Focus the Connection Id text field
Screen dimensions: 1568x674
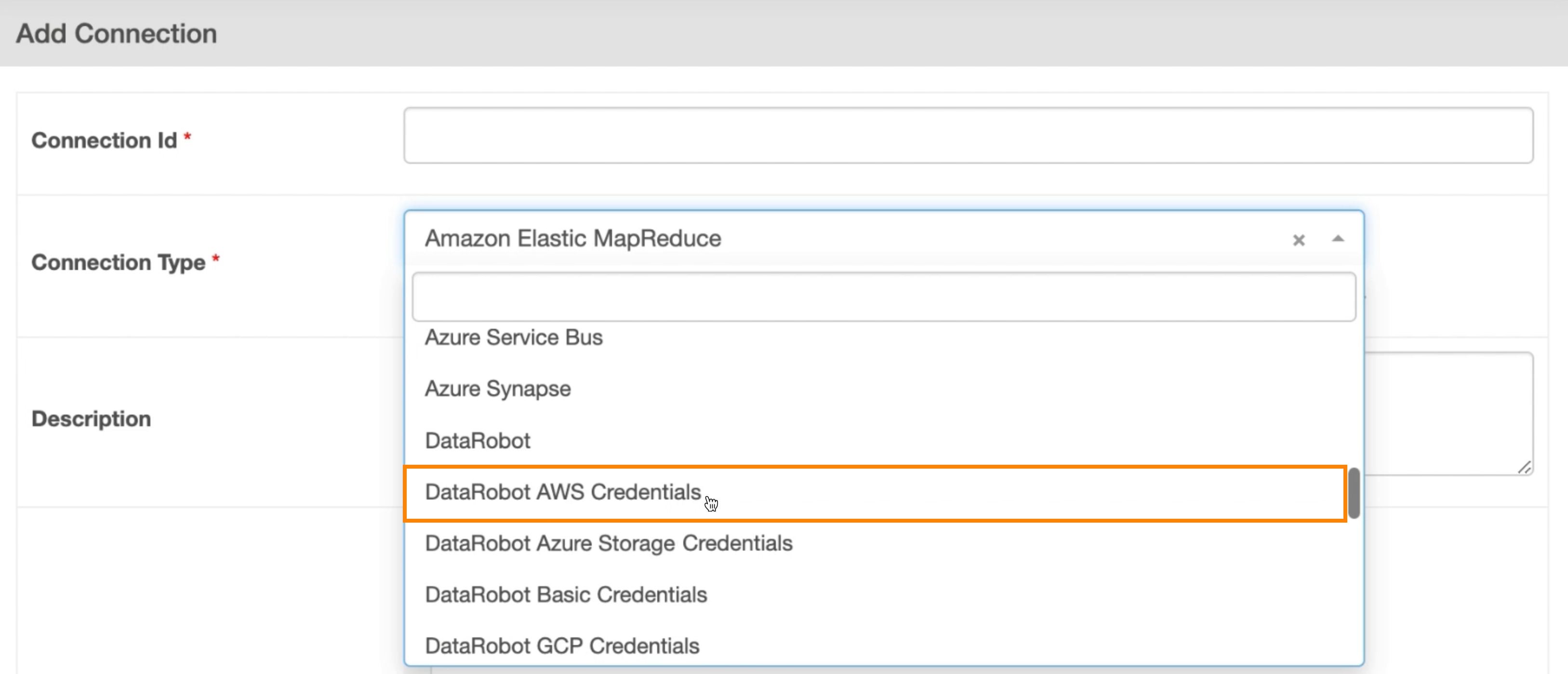968,136
